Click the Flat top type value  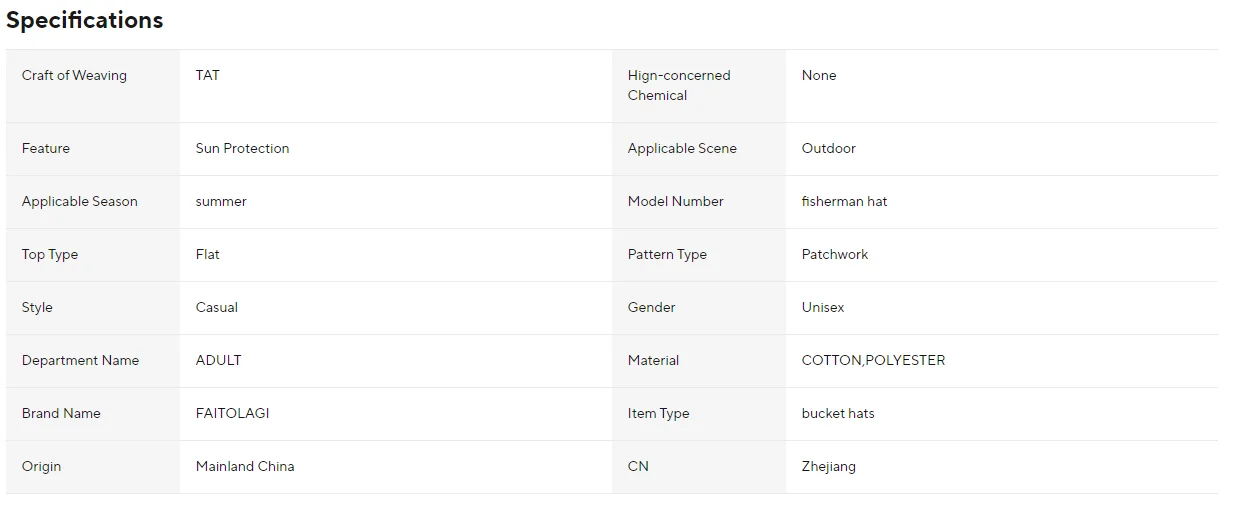[208, 254]
